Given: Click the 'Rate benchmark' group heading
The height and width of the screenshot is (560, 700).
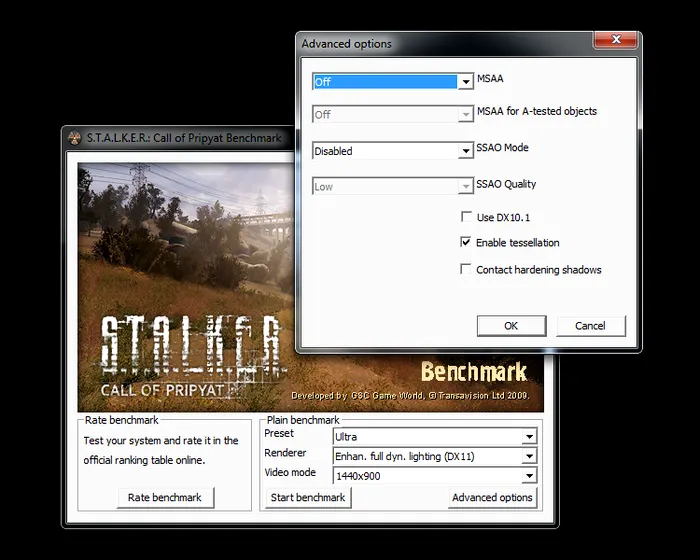Looking at the screenshot, I should click(121, 420).
